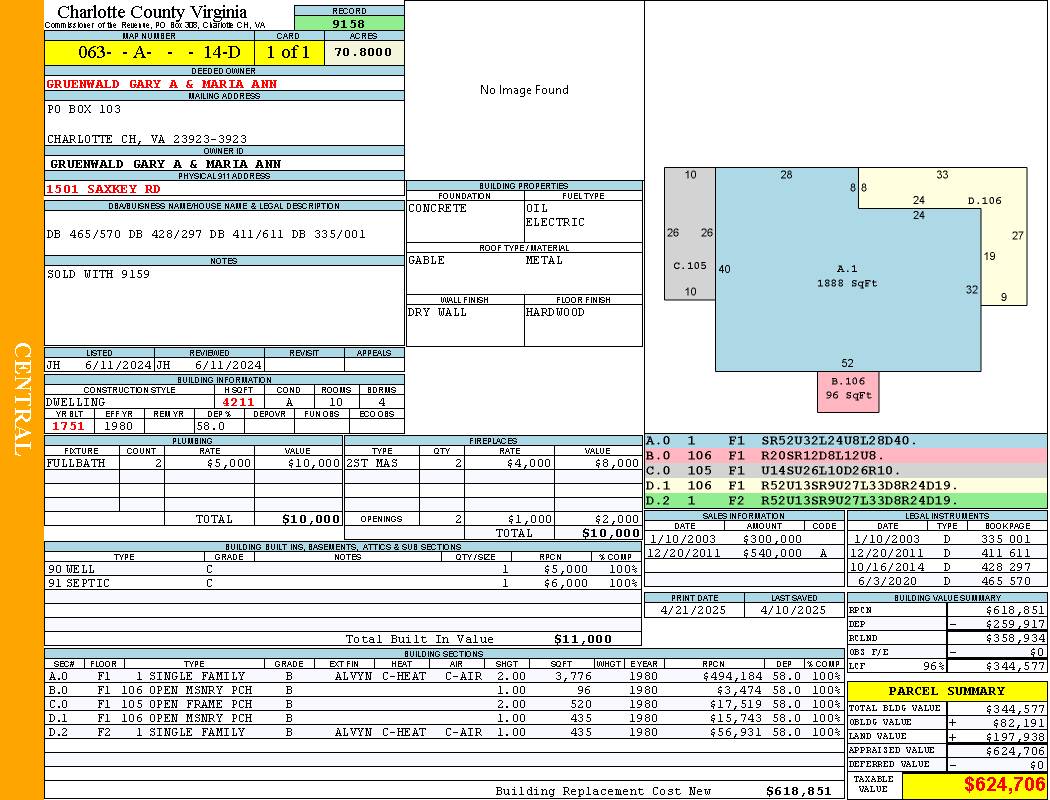The width and height of the screenshot is (1050, 800).
Task: Click the No Image Found placeholder
Action: point(524,90)
